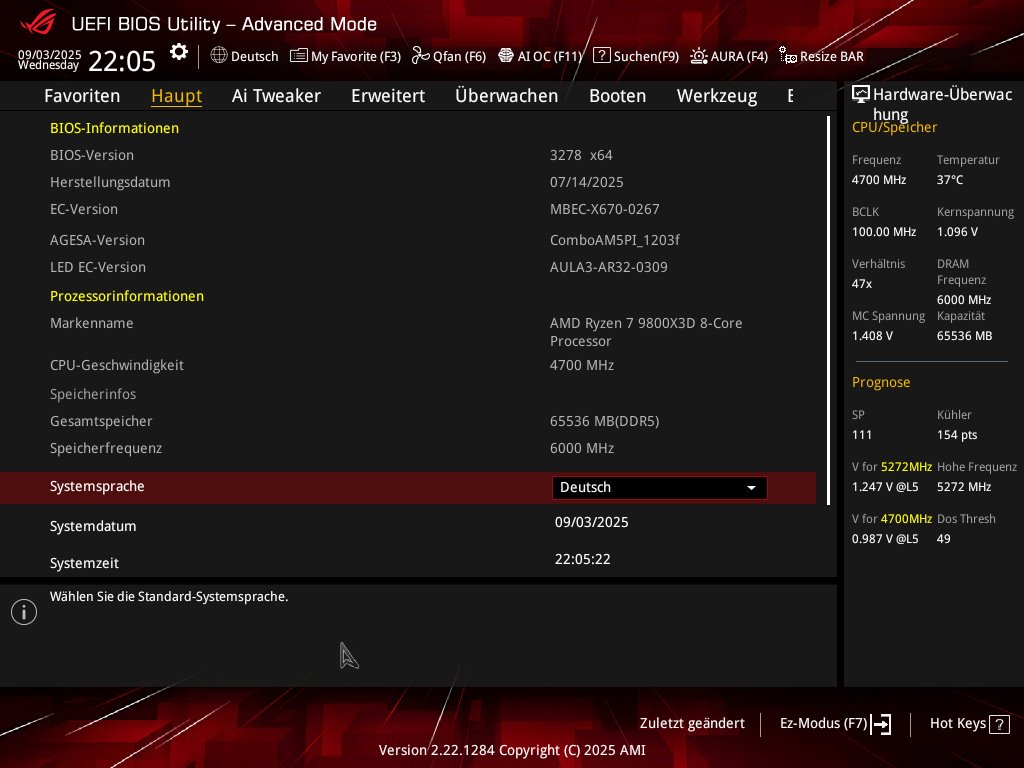The height and width of the screenshot is (768, 1024).
Task: Click the Dos Thresh value 49
Action: (944, 539)
